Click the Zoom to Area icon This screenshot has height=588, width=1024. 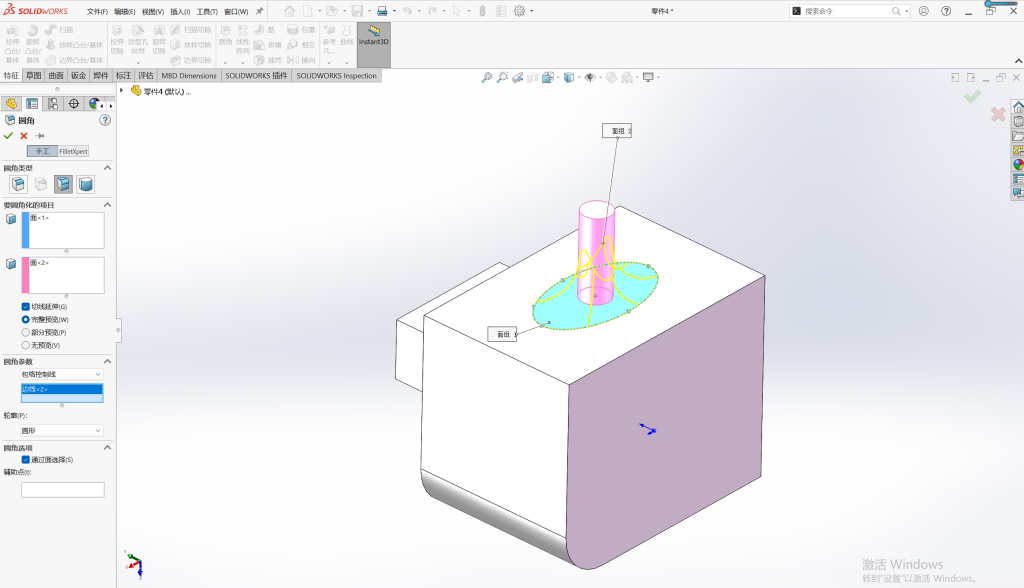[x=502, y=78]
